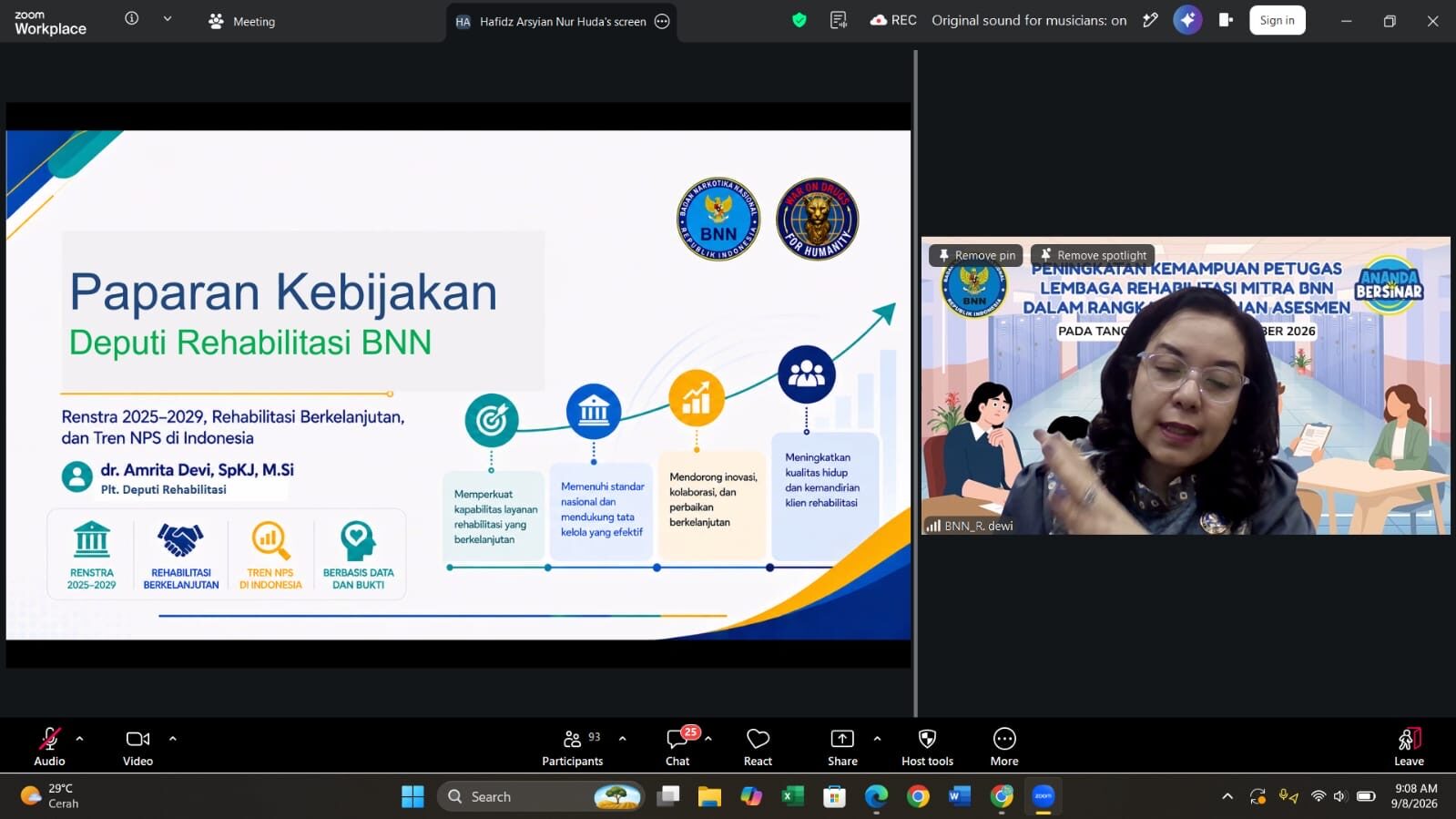Open Word from taskbar

coord(960,796)
